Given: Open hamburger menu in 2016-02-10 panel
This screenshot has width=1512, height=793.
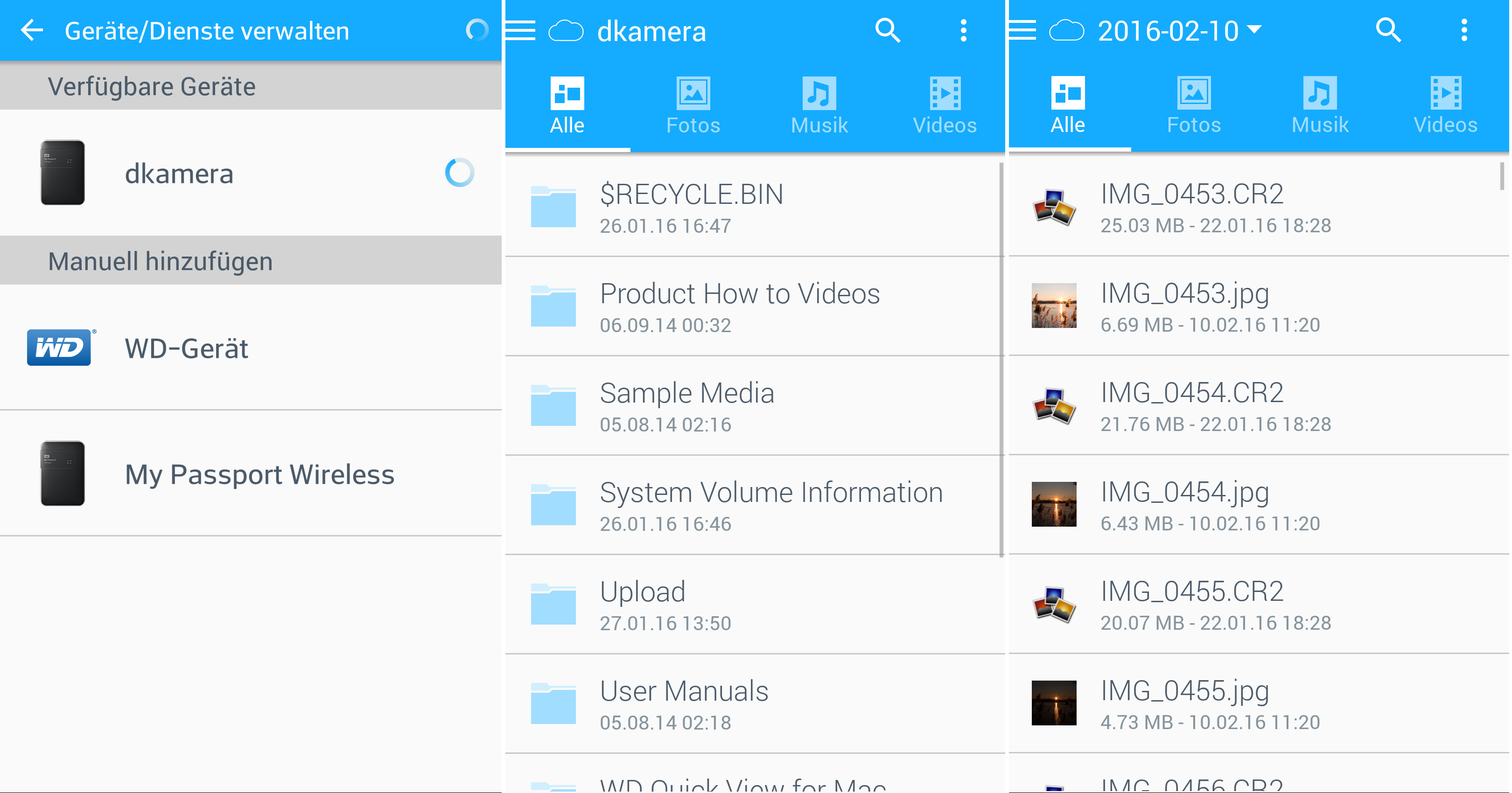Looking at the screenshot, I should [x=1022, y=30].
